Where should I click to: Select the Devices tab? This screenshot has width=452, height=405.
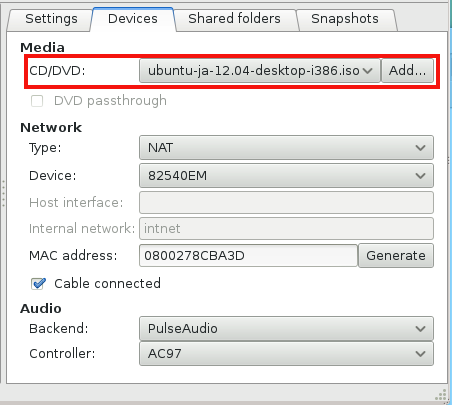[x=133, y=19]
